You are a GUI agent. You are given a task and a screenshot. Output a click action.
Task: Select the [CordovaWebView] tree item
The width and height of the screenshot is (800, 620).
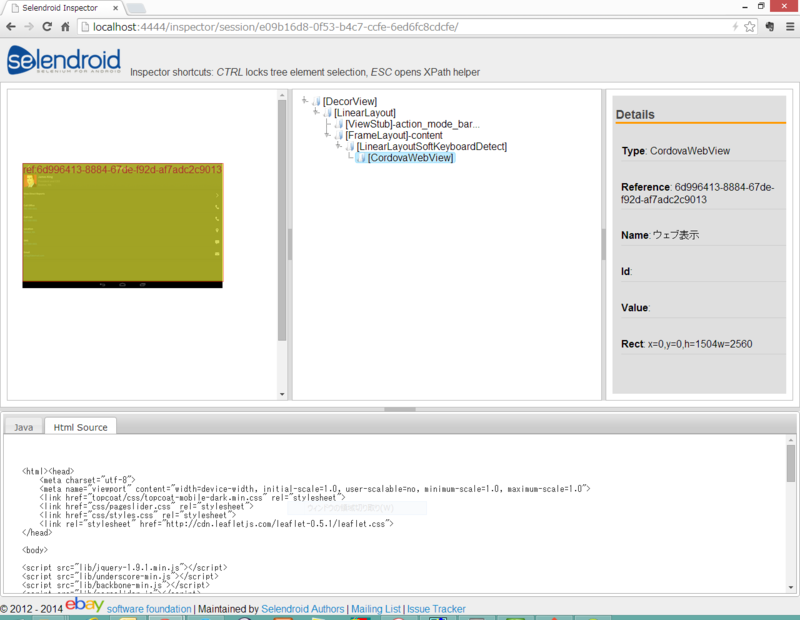(410, 158)
